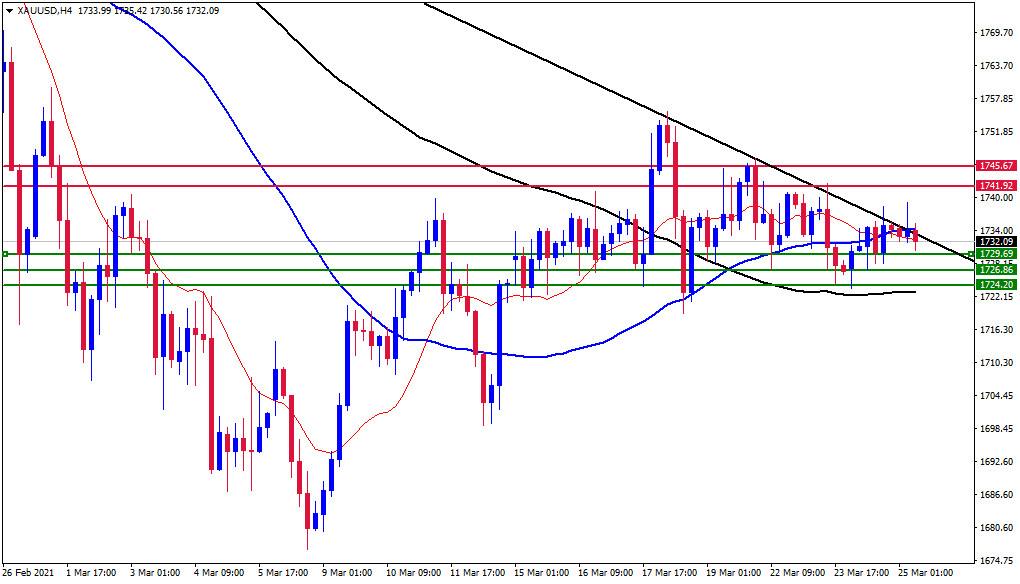This screenshot has width=1020, height=584.
Task: Click the right green handle of 1729.69 line
Action: click(x=971, y=254)
